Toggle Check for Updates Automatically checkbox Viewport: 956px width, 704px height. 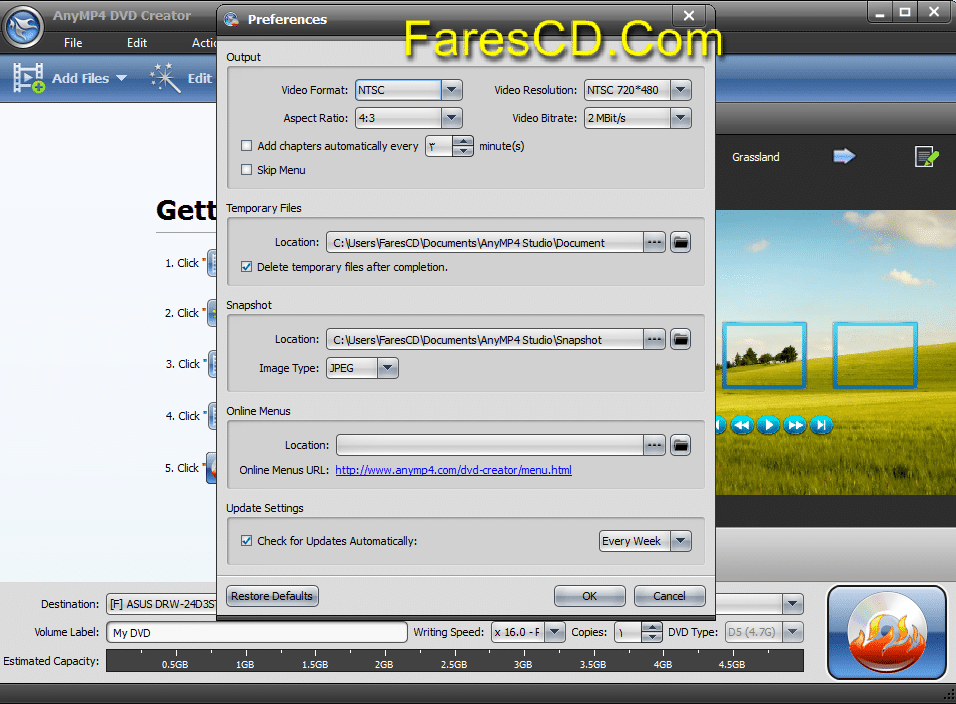(246, 541)
